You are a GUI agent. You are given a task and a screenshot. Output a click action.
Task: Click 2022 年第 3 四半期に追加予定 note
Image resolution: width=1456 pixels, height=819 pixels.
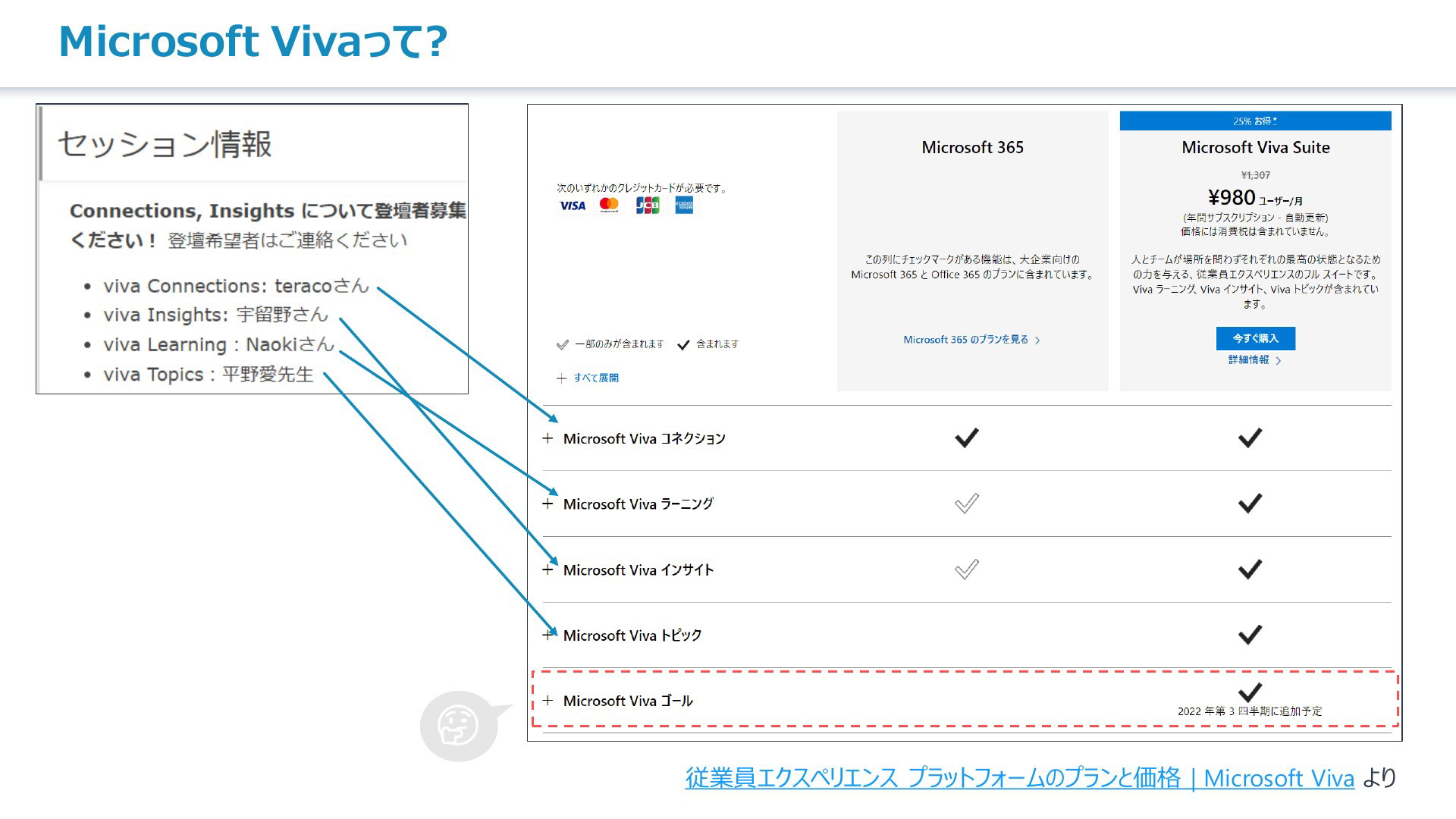pos(1250,711)
